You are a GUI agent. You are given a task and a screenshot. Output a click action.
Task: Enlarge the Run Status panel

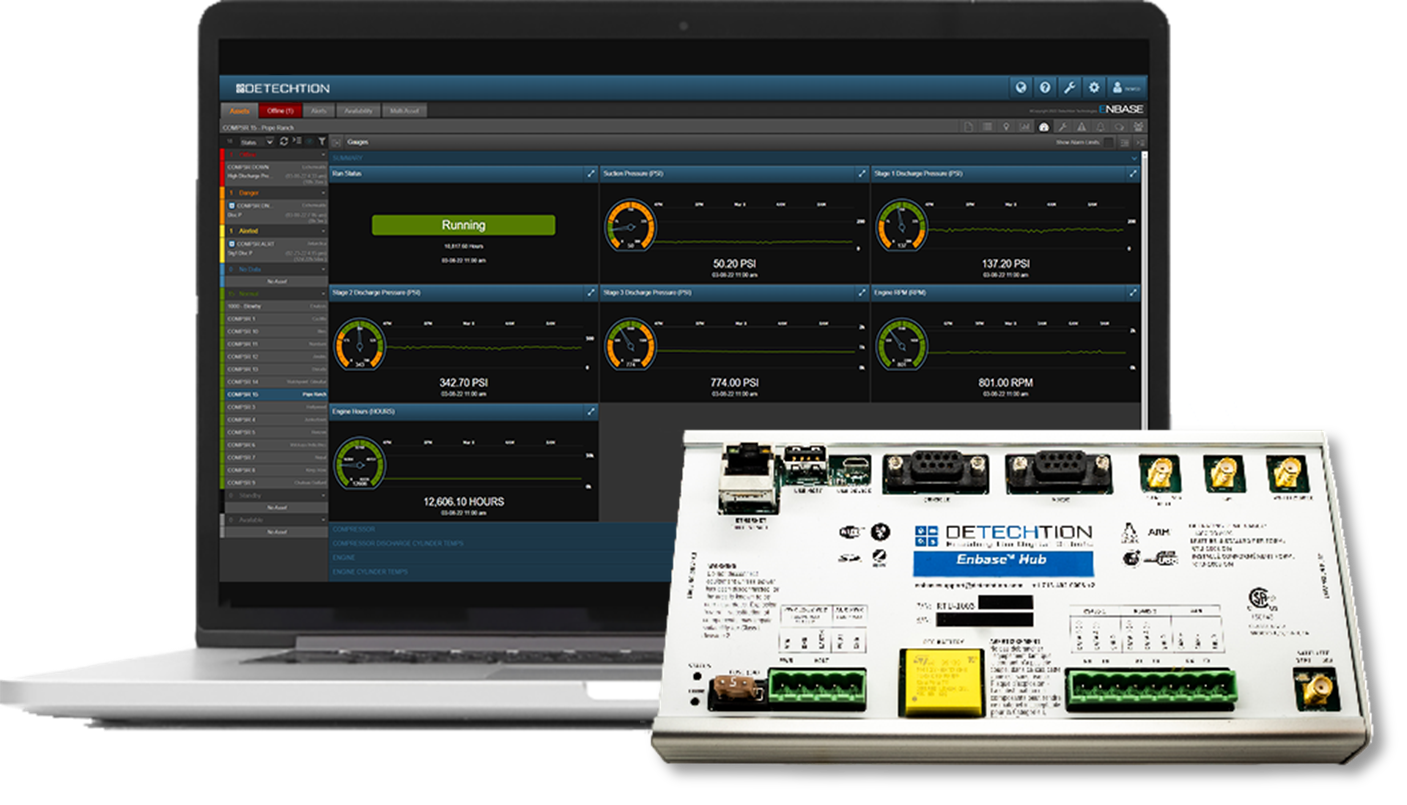point(591,174)
